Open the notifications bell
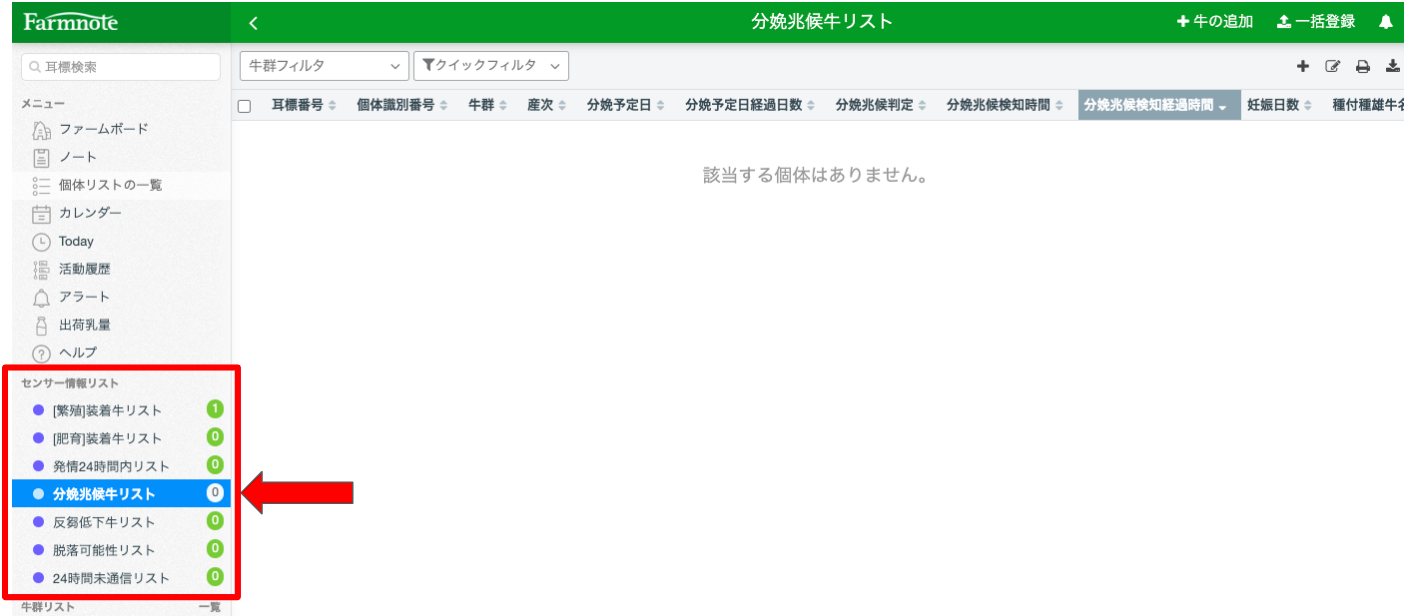This screenshot has width=1406, height=616. coord(1385,22)
